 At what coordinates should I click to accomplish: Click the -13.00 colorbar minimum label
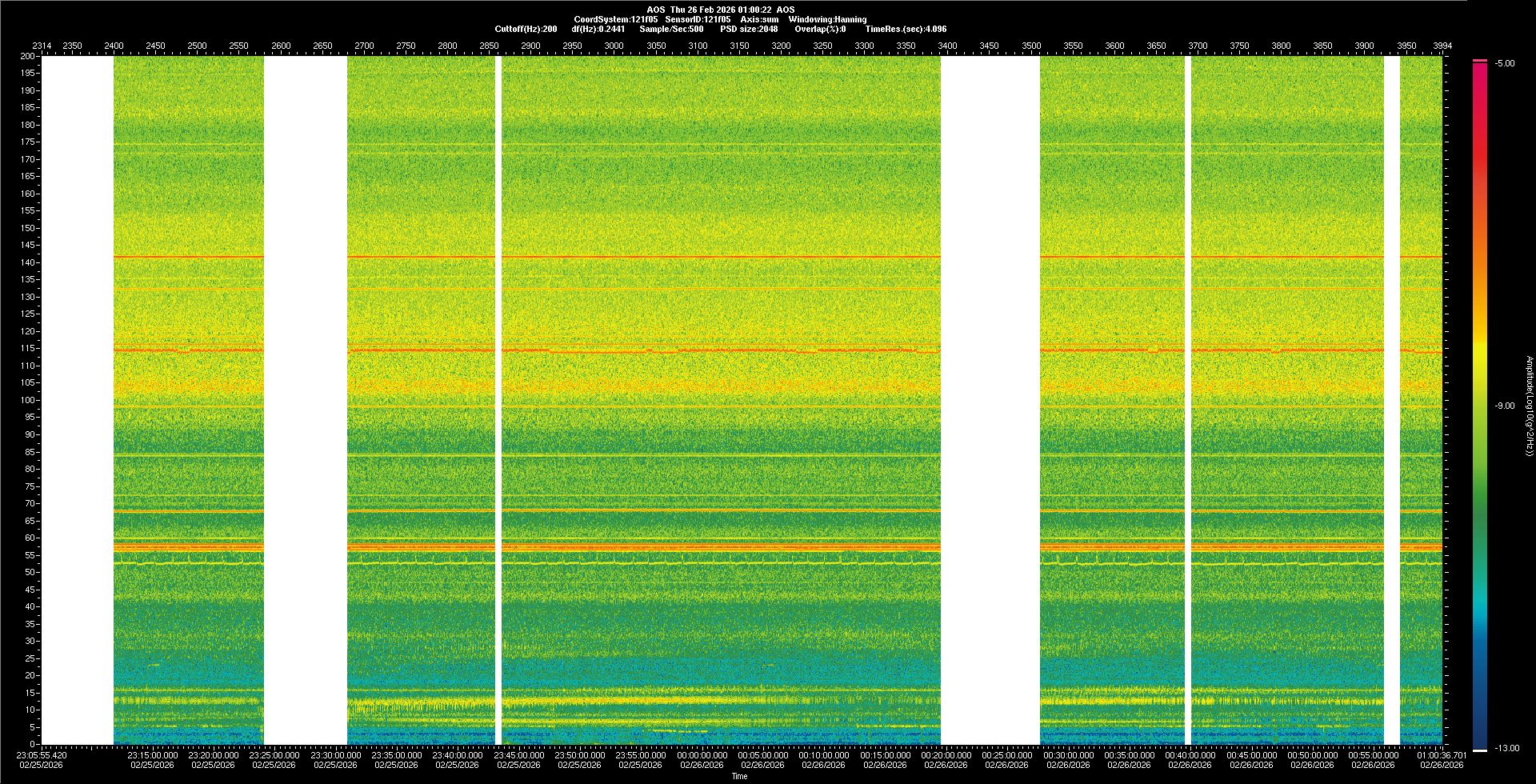pyautogui.click(x=1506, y=748)
